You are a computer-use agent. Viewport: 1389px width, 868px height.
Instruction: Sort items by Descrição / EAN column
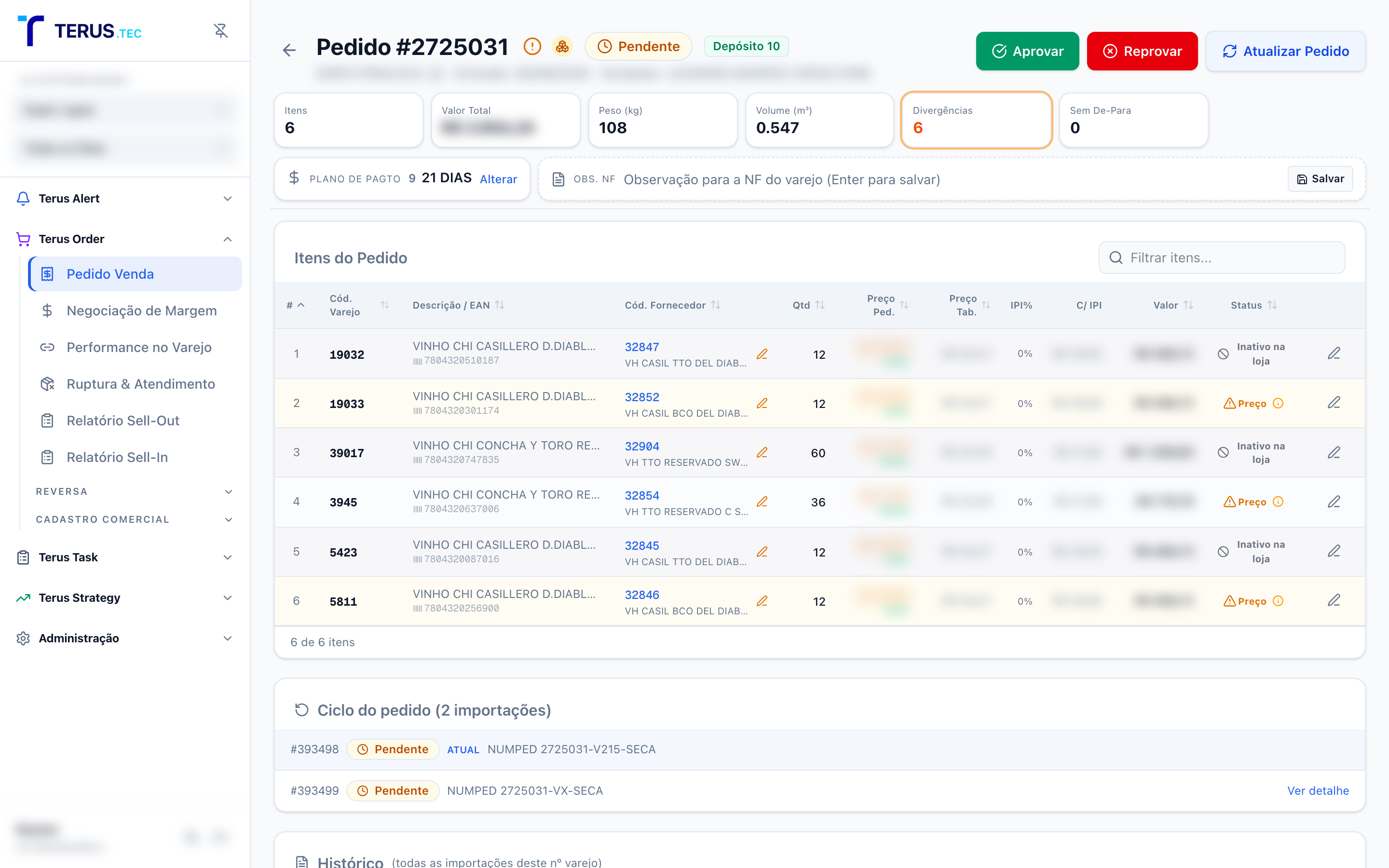click(x=500, y=305)
